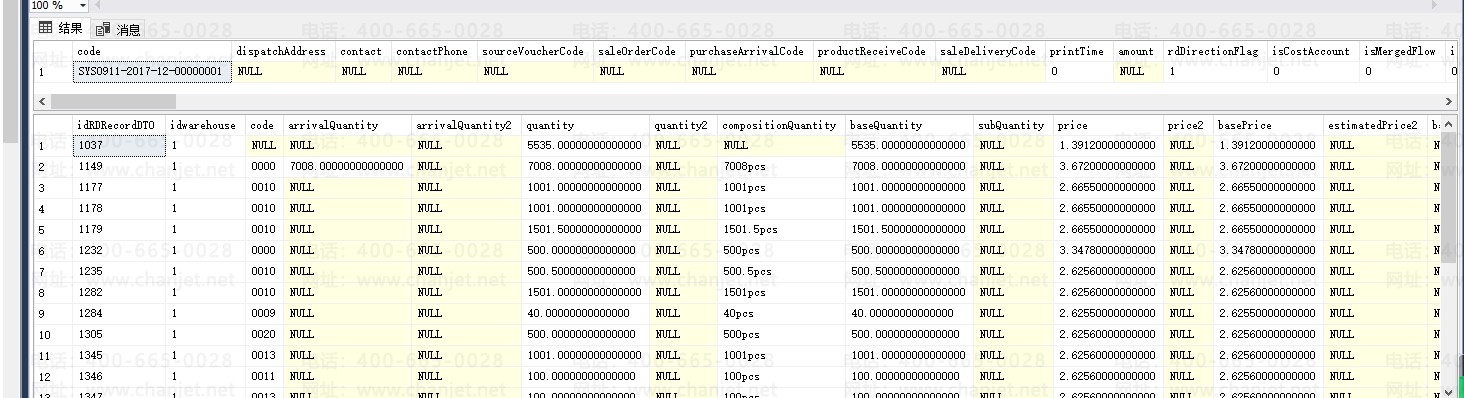
Task: Click the code cell 0009
Action: [x=264, y=313]
